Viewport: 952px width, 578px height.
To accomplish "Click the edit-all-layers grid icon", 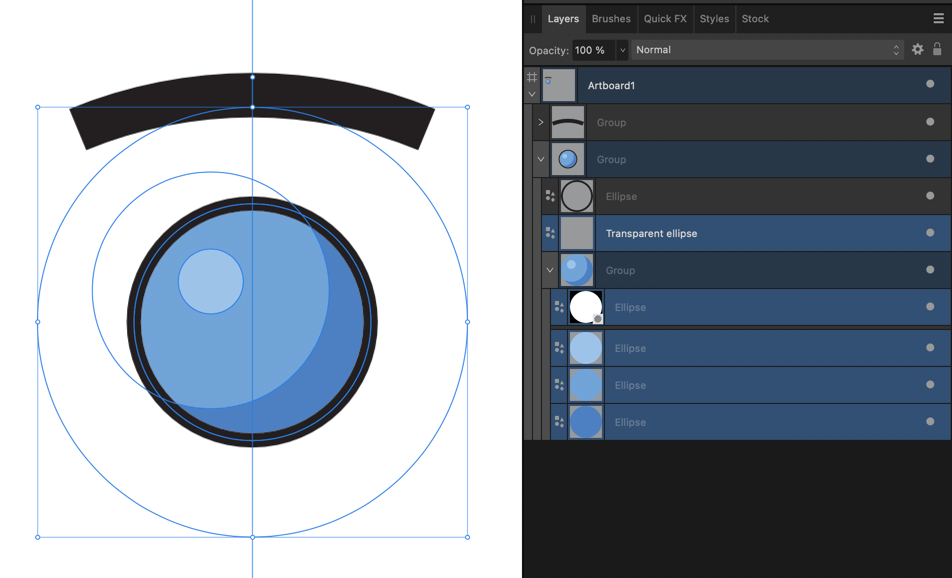I will click(x=532, y=78).
